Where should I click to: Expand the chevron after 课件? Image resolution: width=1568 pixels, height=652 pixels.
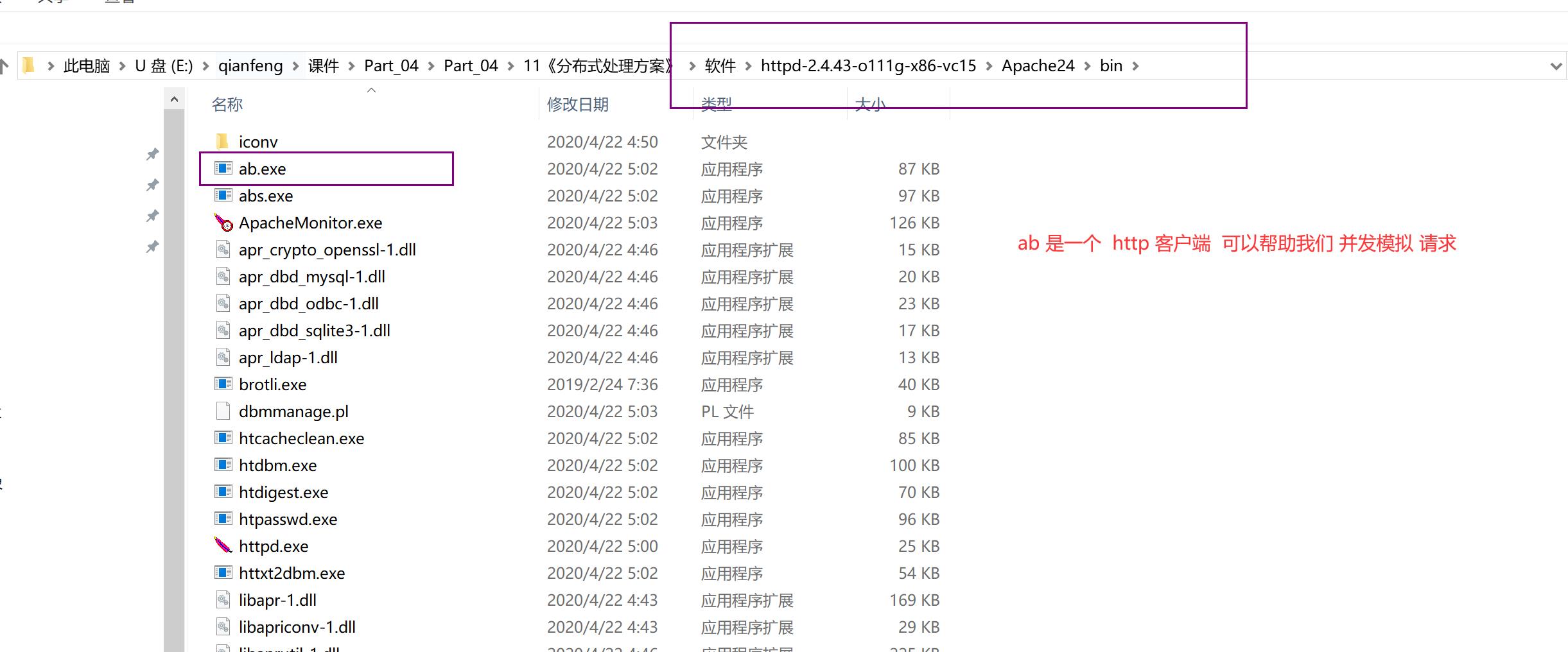click(351, 65)
